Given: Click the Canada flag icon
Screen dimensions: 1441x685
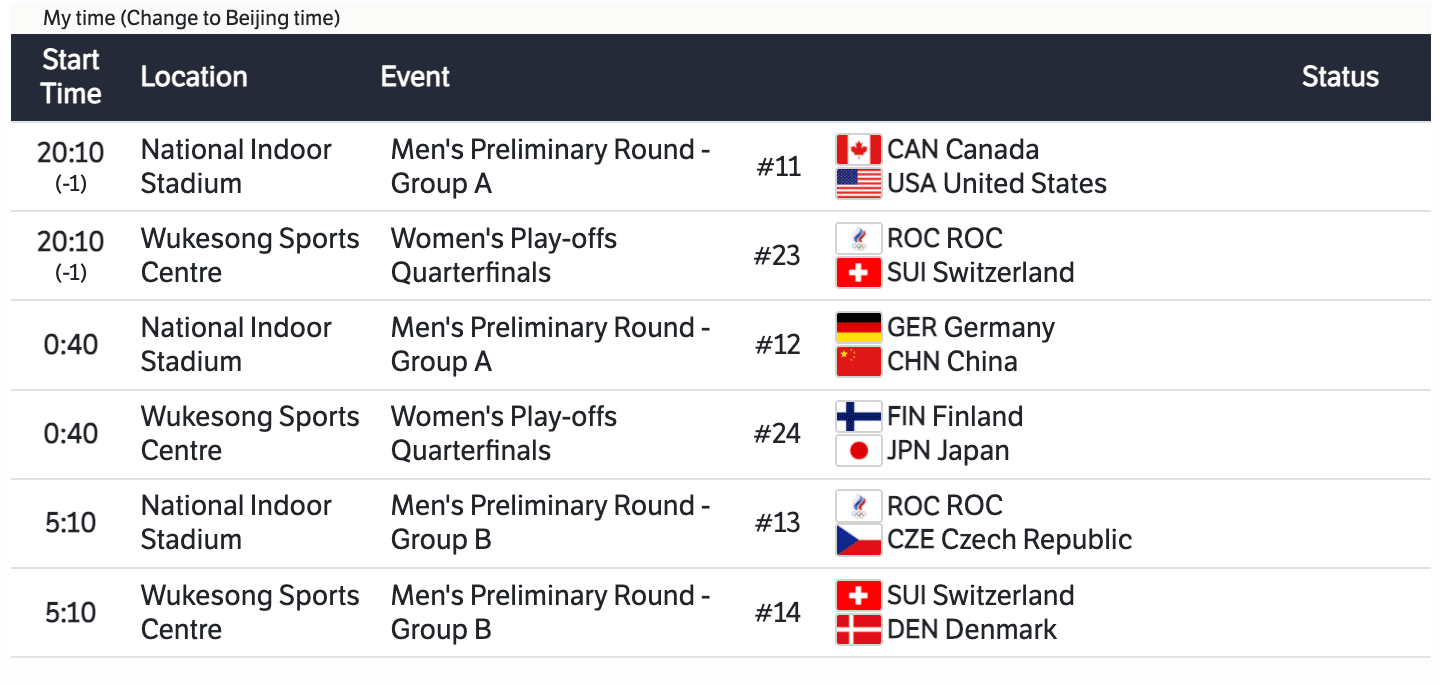Looking at the screenshot, I should tap(858, 150).
